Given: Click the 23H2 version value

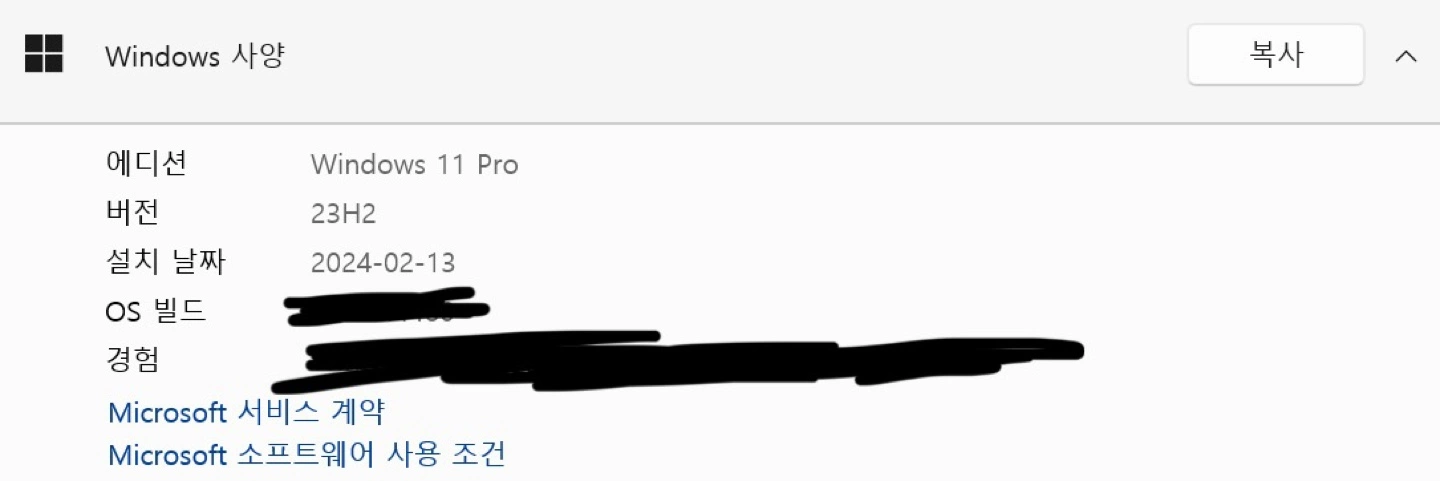Looking at the screenshot, I should click(x=343, y=213).
